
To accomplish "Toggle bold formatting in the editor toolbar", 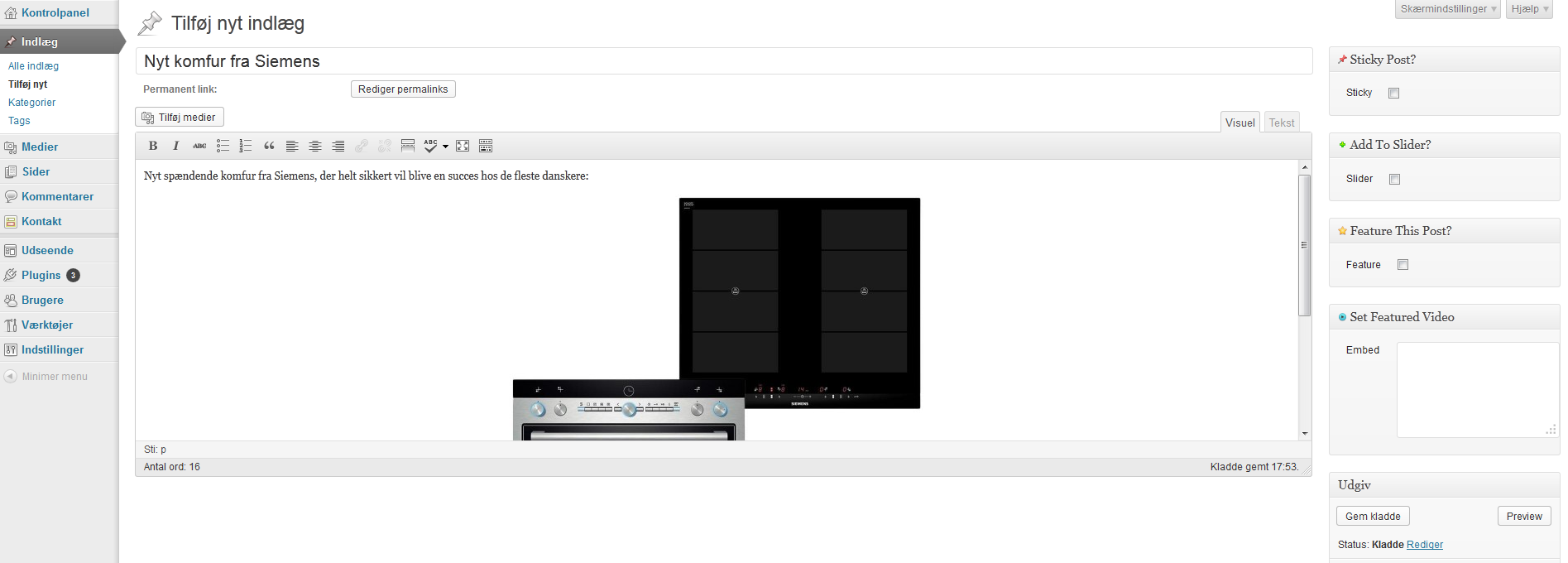I will pyautogui.click(x=153, y=146).
